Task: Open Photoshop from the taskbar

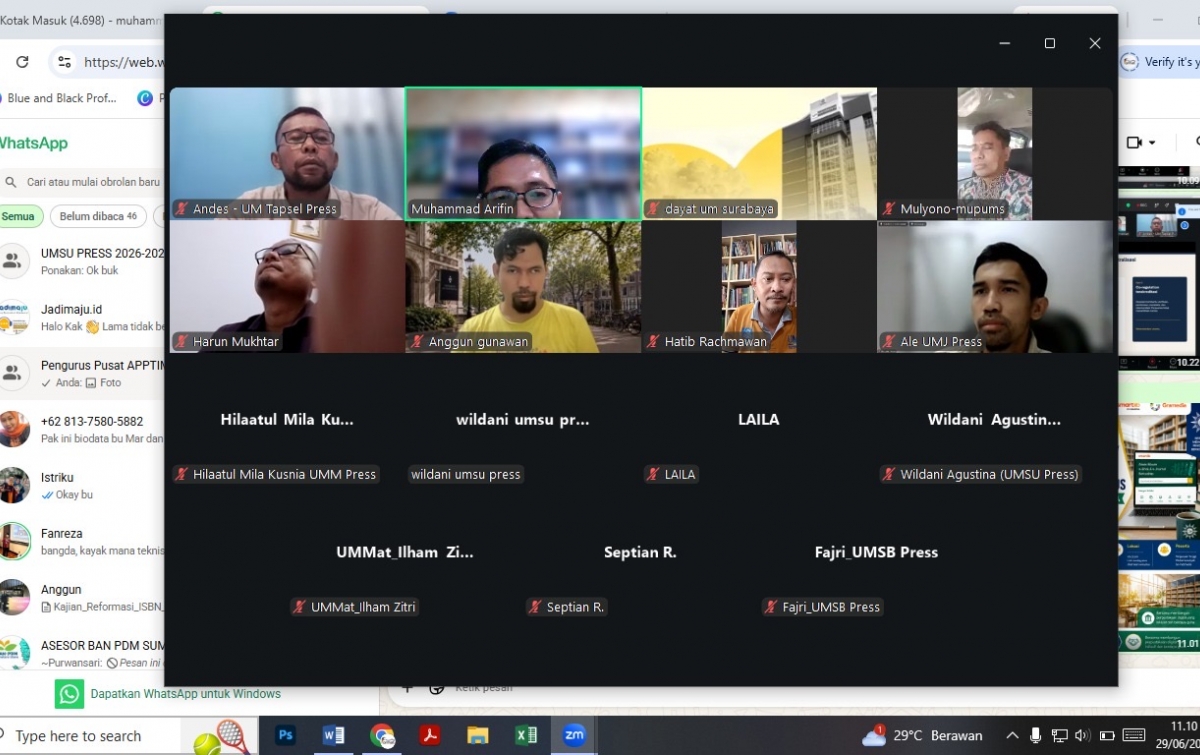Action: click(x=286, y=736)
